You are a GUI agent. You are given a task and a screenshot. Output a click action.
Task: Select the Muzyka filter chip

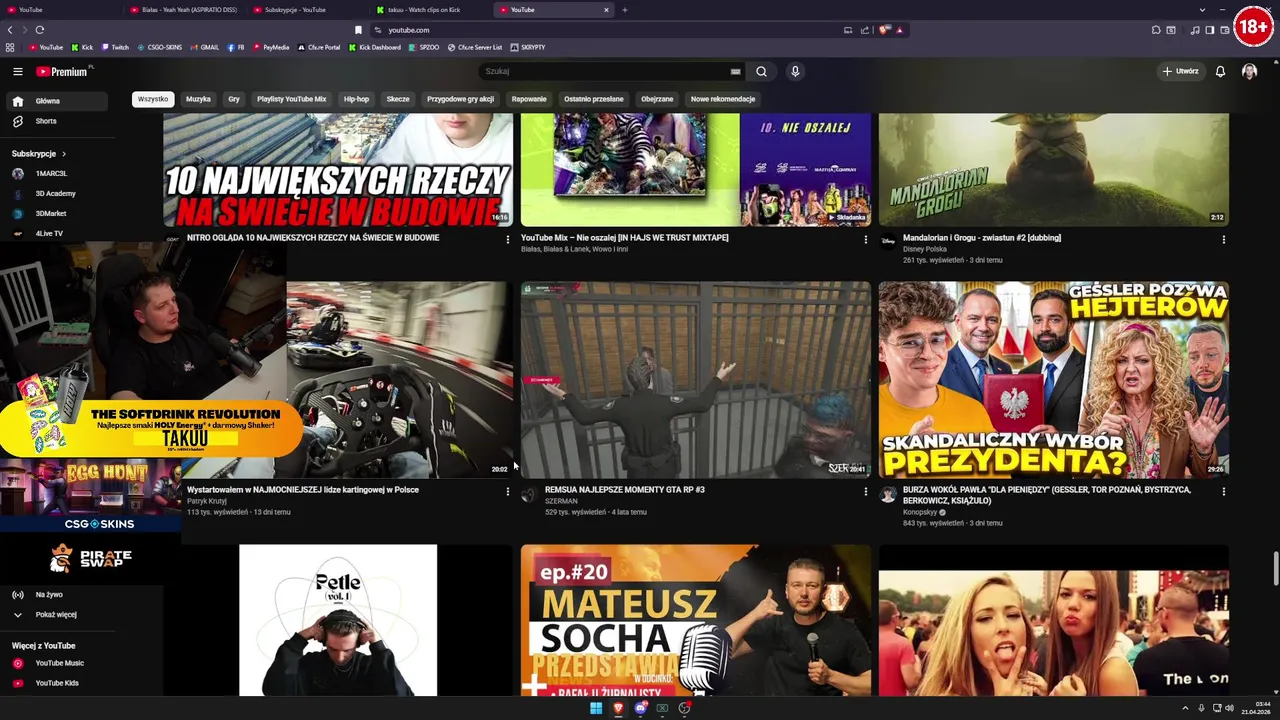(198, 99)
